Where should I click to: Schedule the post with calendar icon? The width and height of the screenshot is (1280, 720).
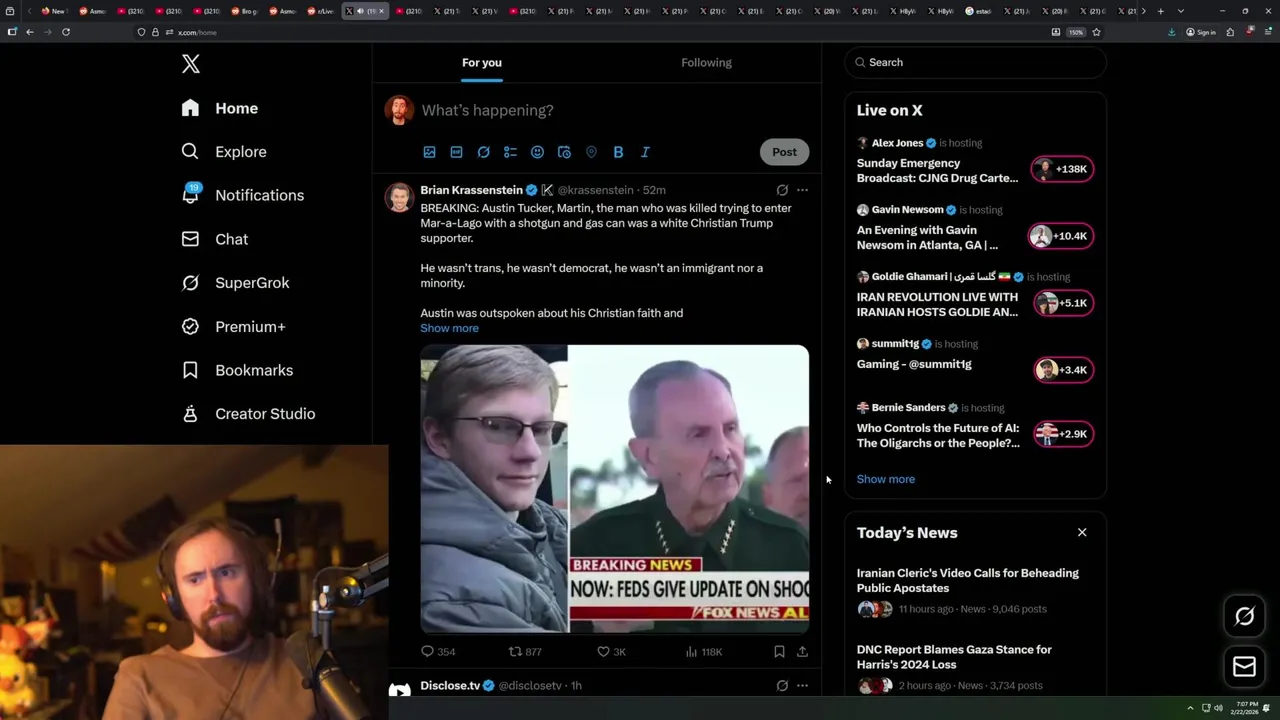pyautogui.click(x=564, y=152)
